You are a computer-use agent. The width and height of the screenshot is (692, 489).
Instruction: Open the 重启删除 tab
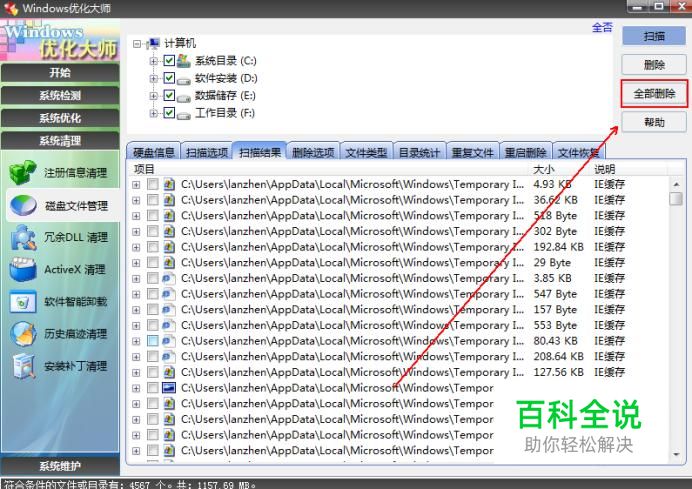pyautogui.click(x=525, y=152)
